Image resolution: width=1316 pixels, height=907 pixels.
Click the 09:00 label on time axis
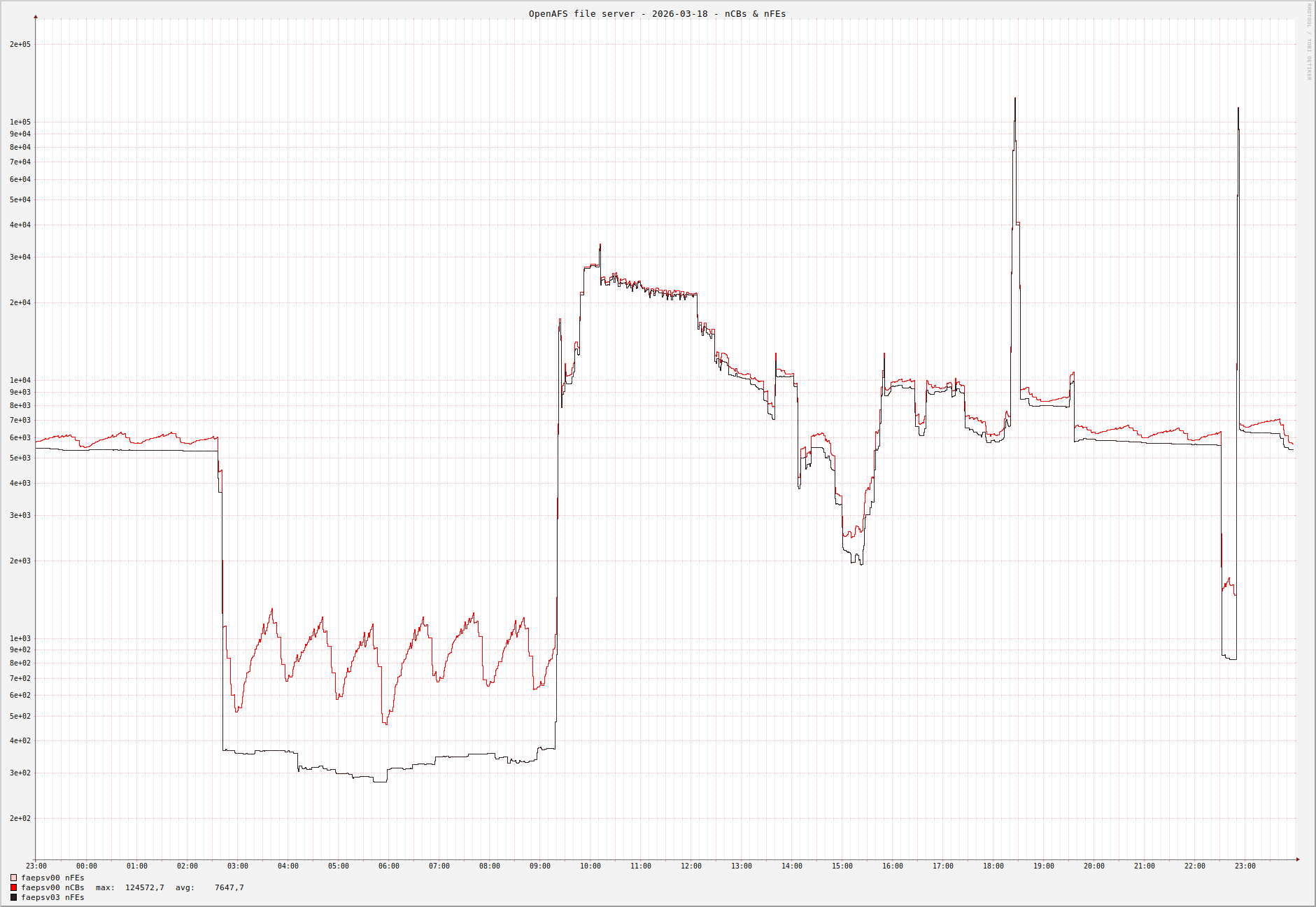pyautogui.click(x=539, y=866)
